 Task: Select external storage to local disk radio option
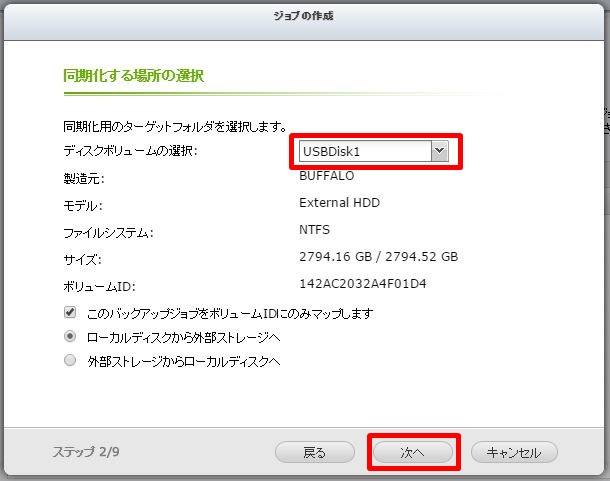coord(70,360)
